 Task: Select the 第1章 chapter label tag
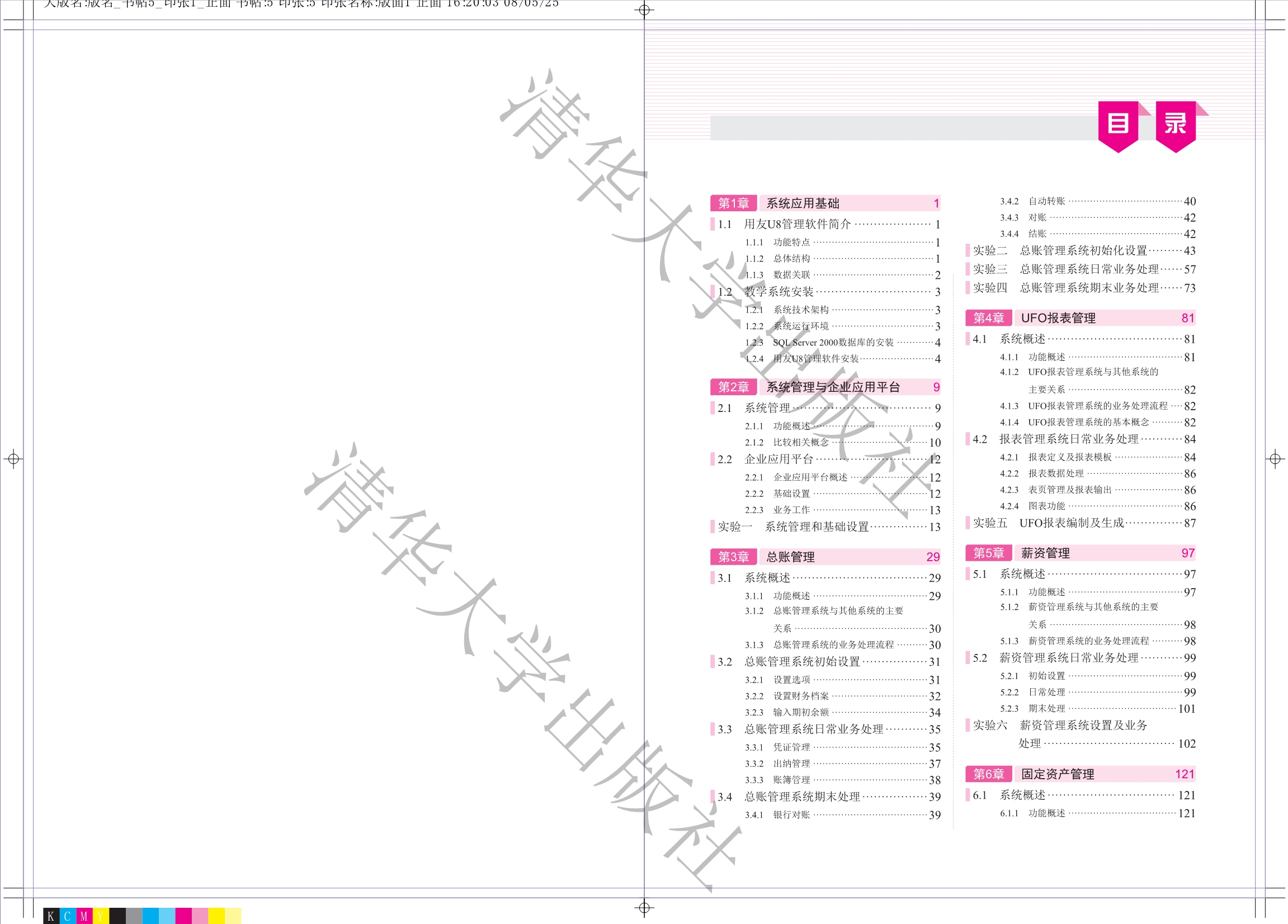733,203
